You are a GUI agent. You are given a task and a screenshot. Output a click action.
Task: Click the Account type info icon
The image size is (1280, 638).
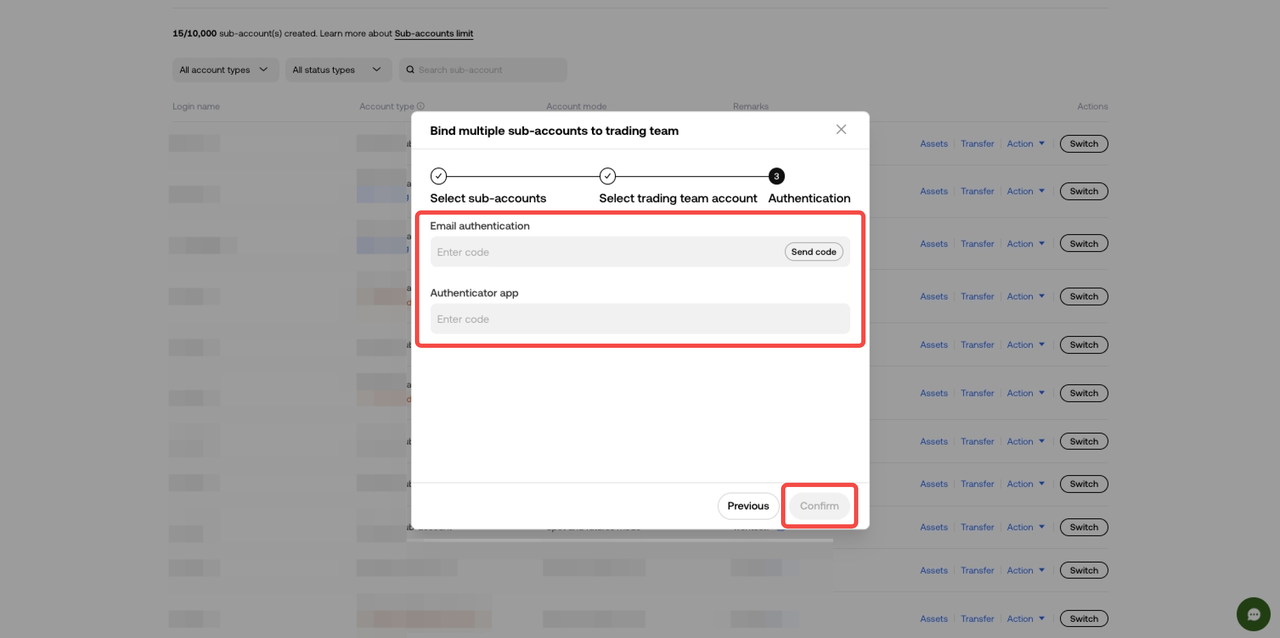[421, 107]
